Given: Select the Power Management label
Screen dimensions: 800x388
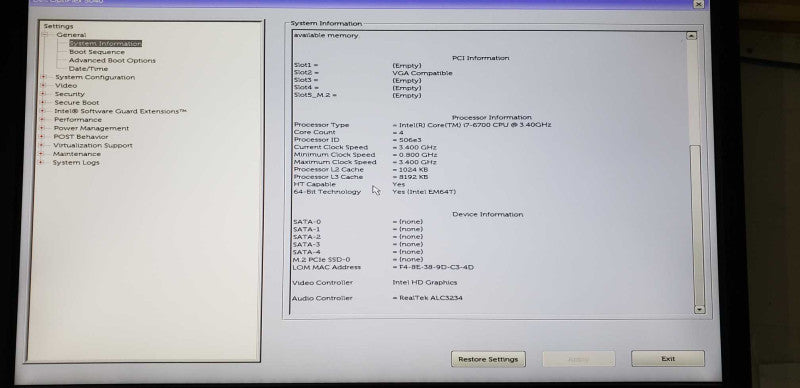Looking at the screenshot, I should click(x=91, y=128).
